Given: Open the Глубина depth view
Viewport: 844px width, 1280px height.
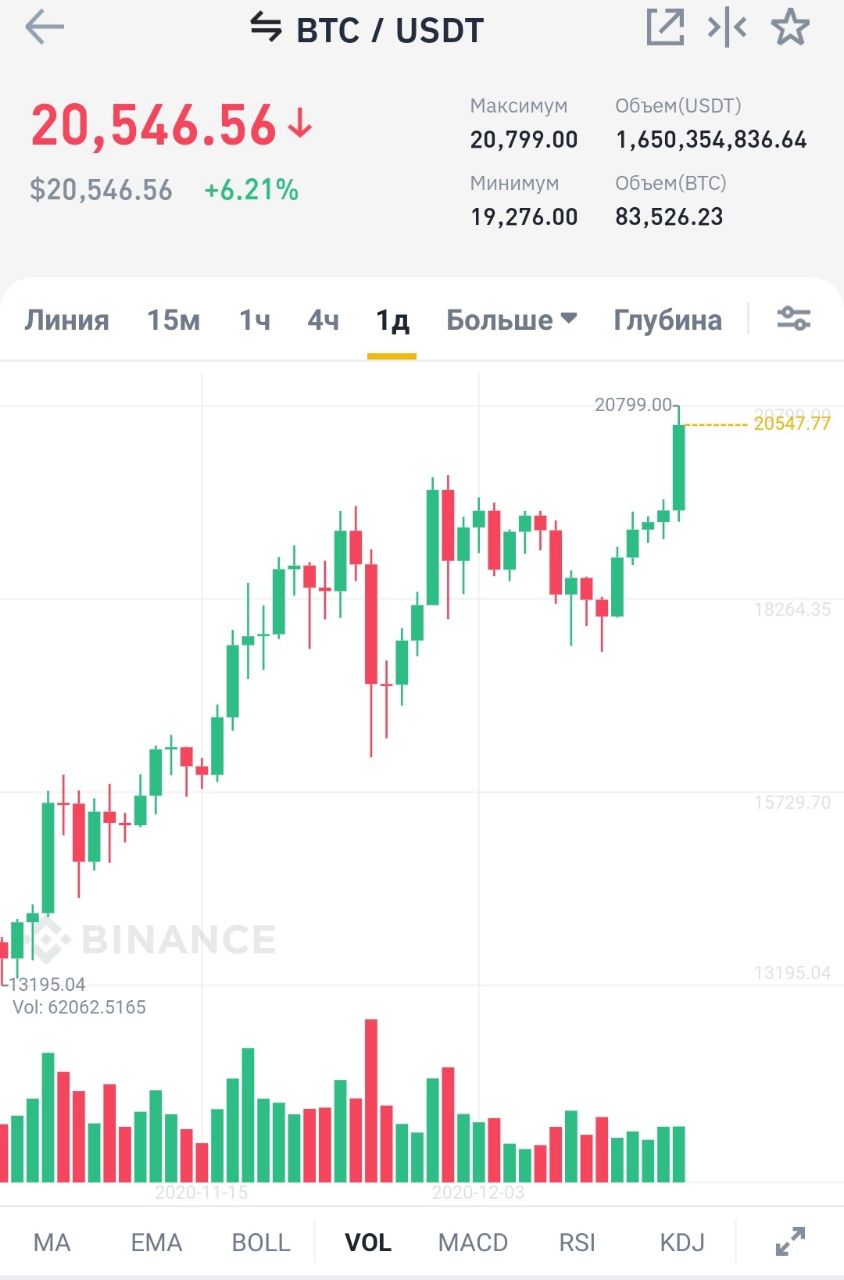Looking at the screenshot, I should point(667,320).
